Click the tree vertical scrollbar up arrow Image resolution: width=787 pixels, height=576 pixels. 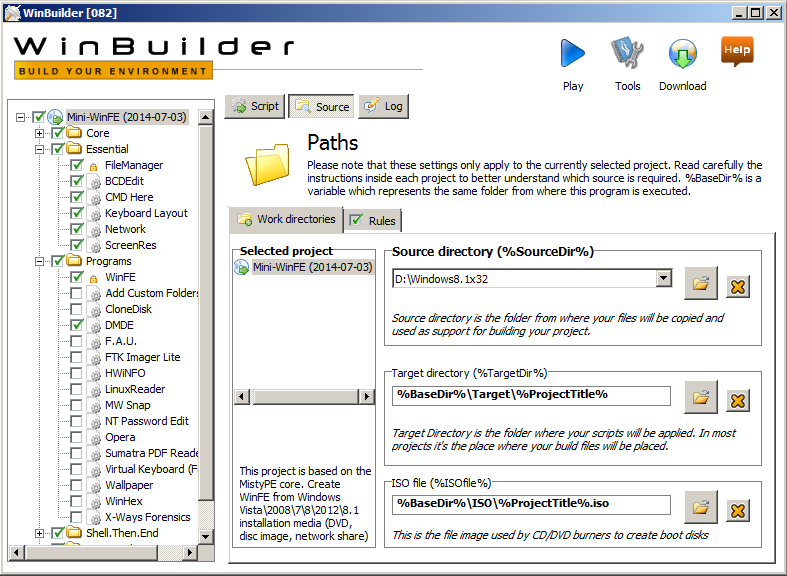coord(205,117)
